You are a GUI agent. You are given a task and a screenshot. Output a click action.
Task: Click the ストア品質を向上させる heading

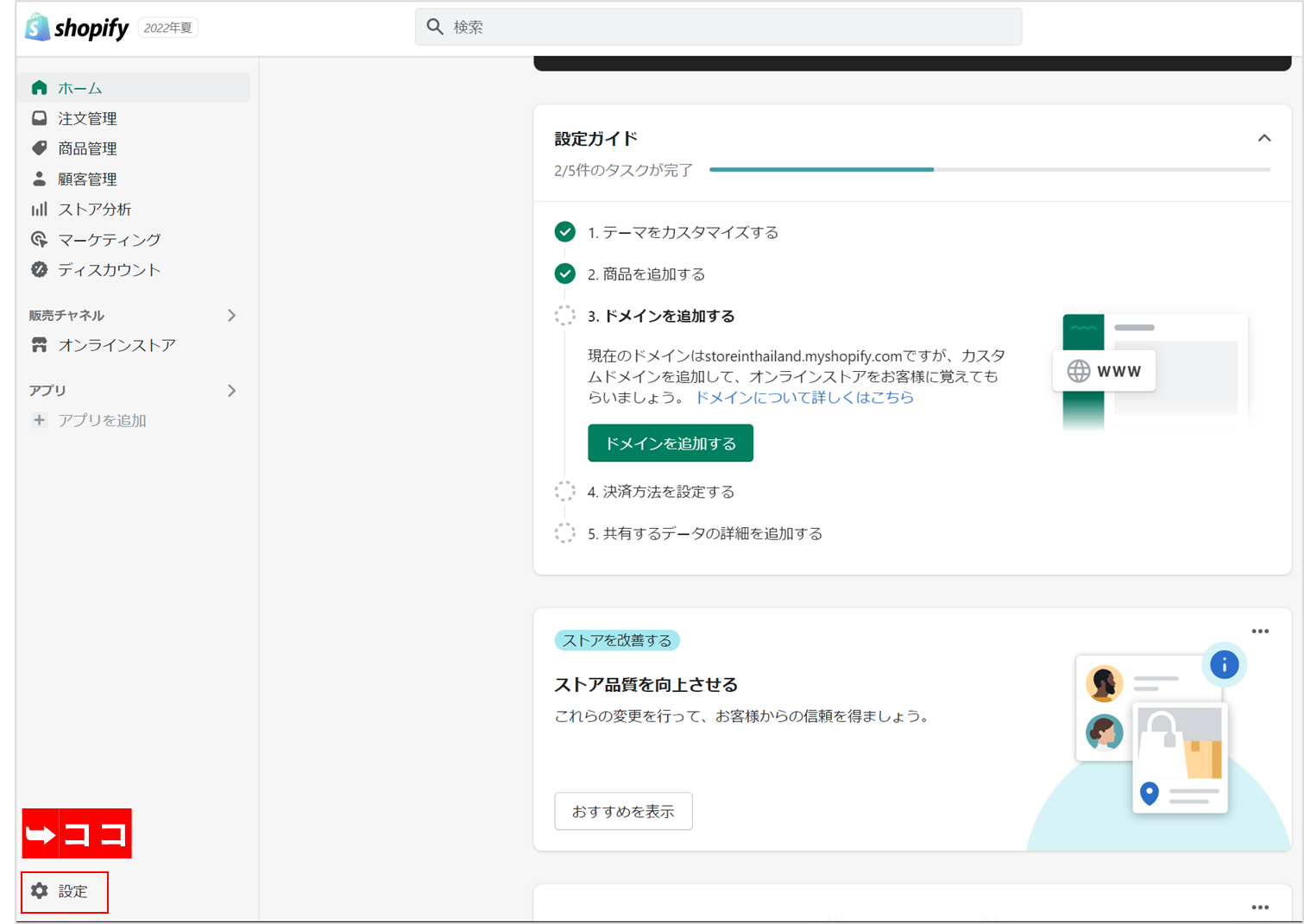click(x=646, y=684)
